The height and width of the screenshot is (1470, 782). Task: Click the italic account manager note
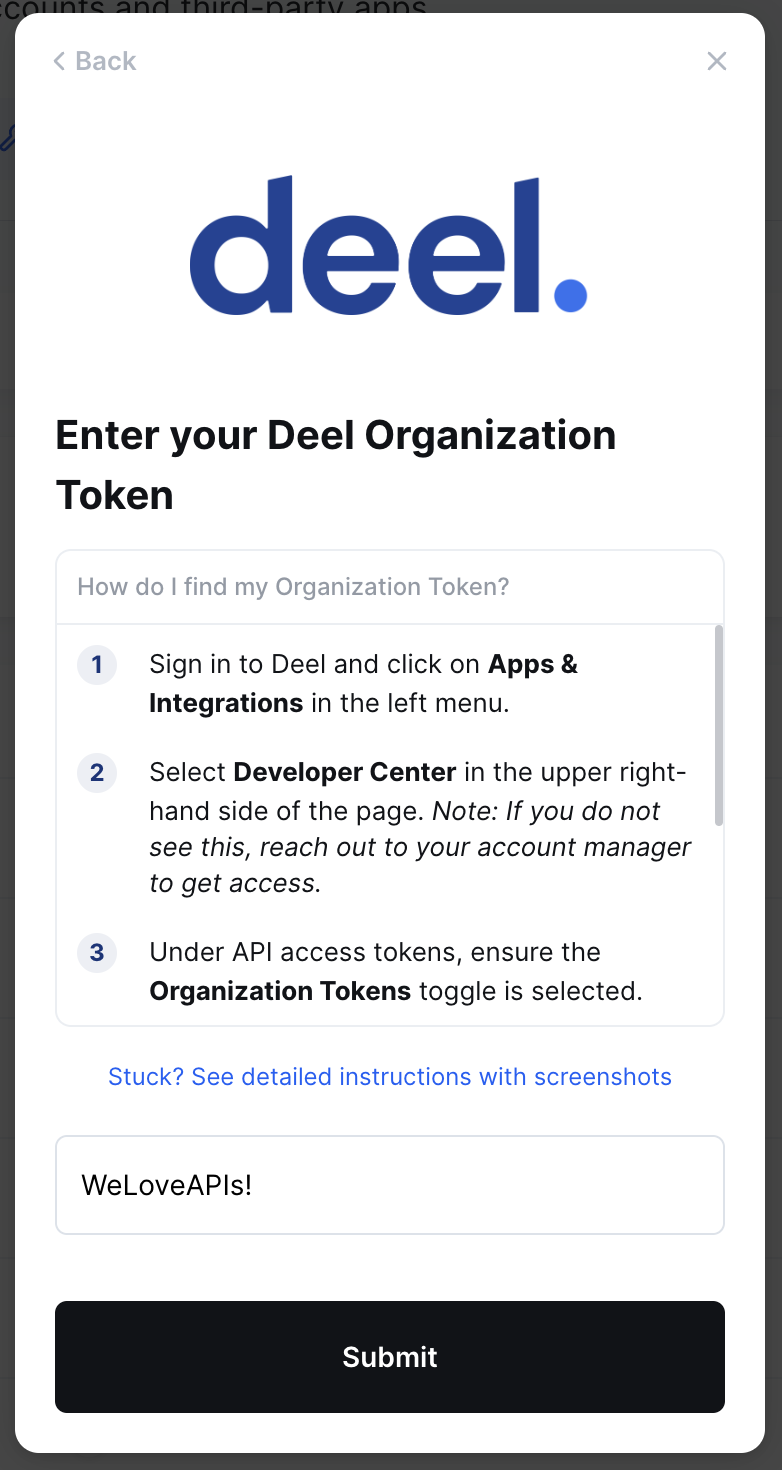coord(420,848)
